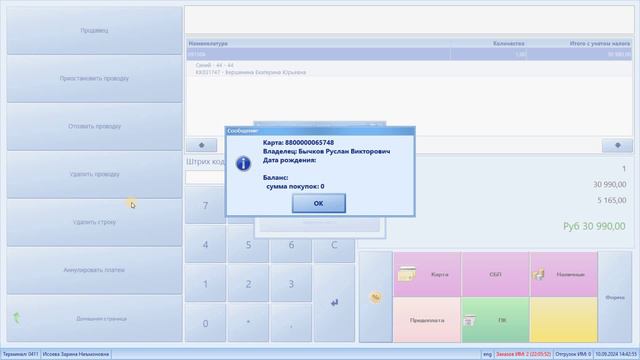Screen dimensions: 640x360
Task: Click the blank yellow payment button
Action: 564,320
